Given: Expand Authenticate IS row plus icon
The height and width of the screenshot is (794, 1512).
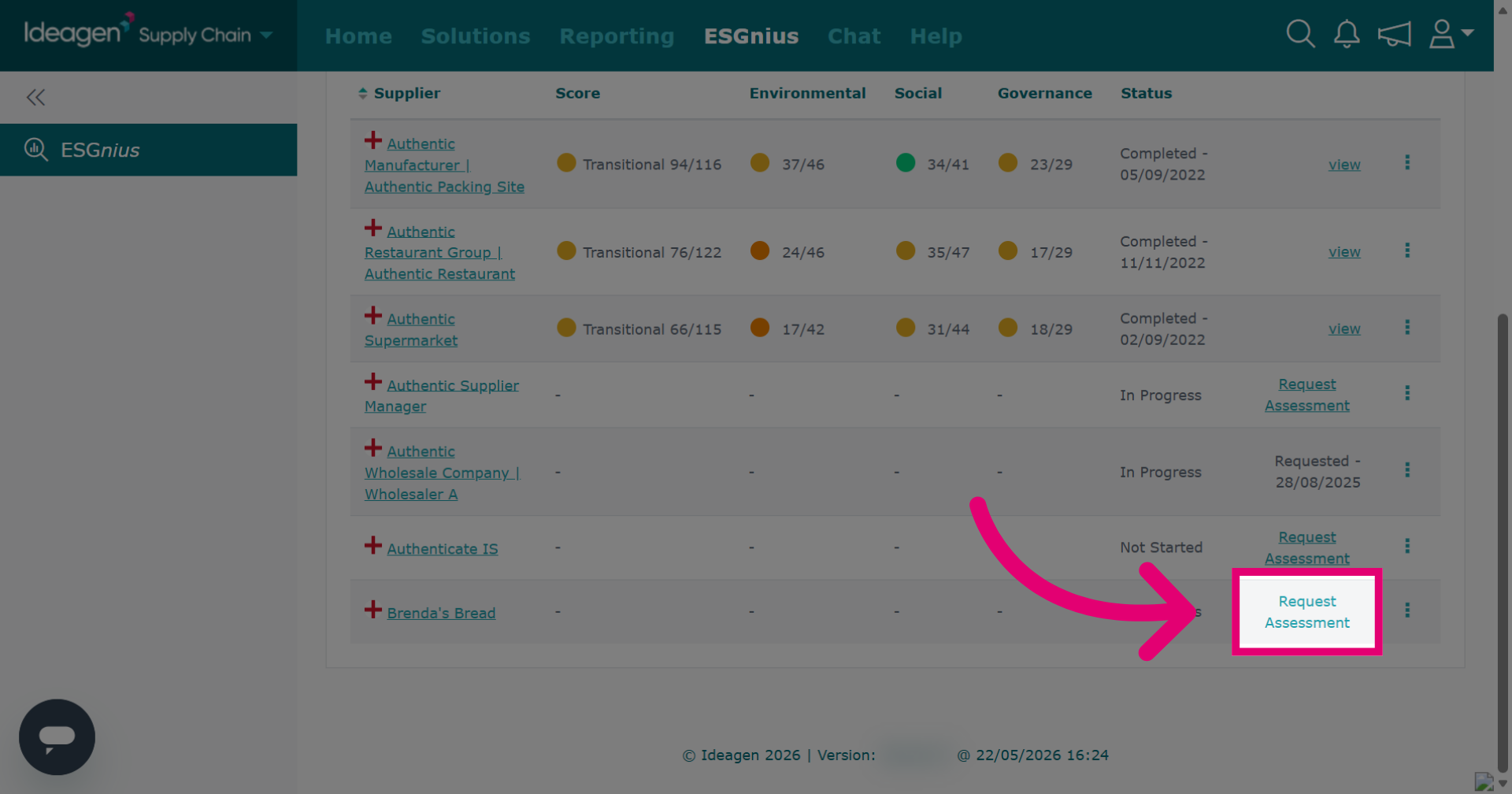Looking at the screenshot, I should tap(373, 545).
